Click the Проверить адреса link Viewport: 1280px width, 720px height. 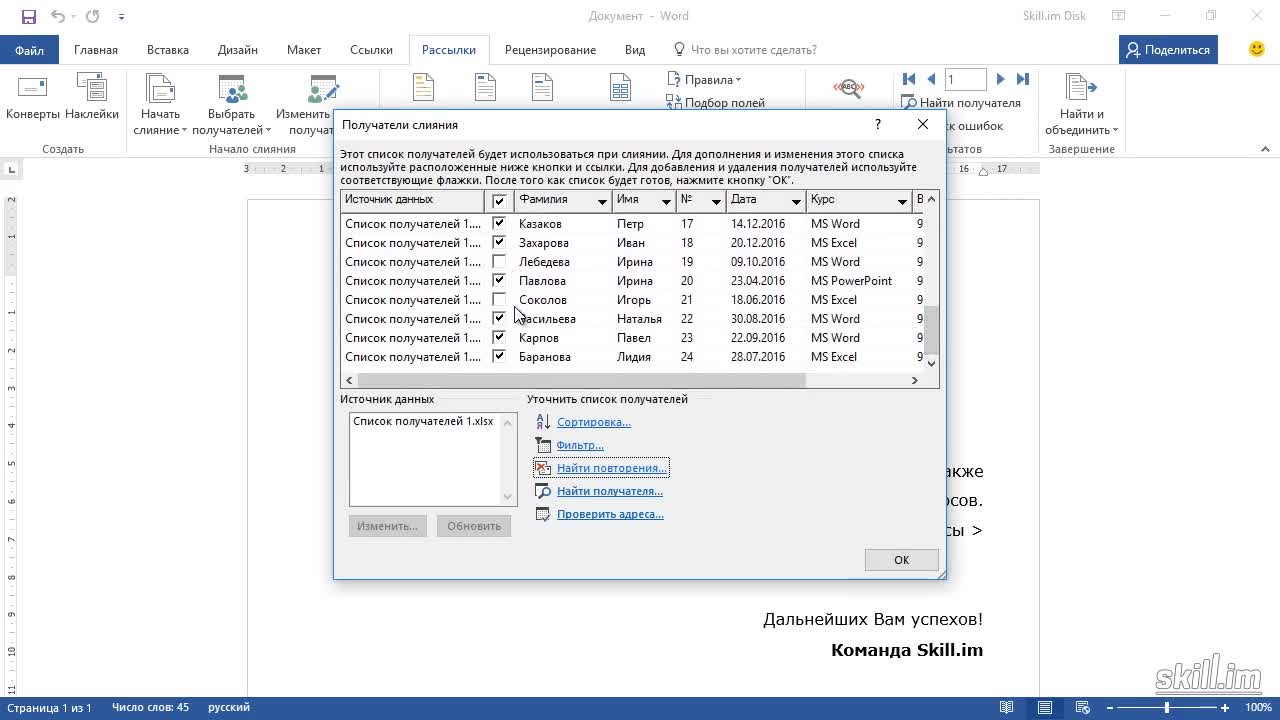coord(610,514)
